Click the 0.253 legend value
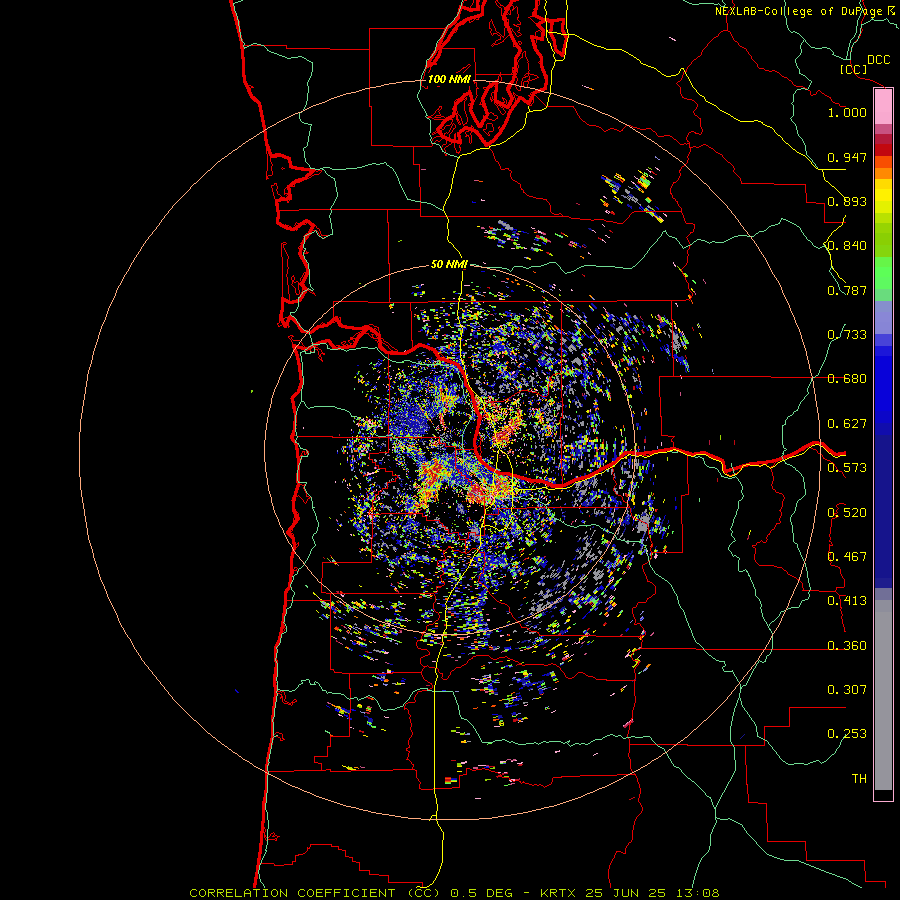Image resolution: width=900 pixels, height=900 pixels. (x=847, y=734)
